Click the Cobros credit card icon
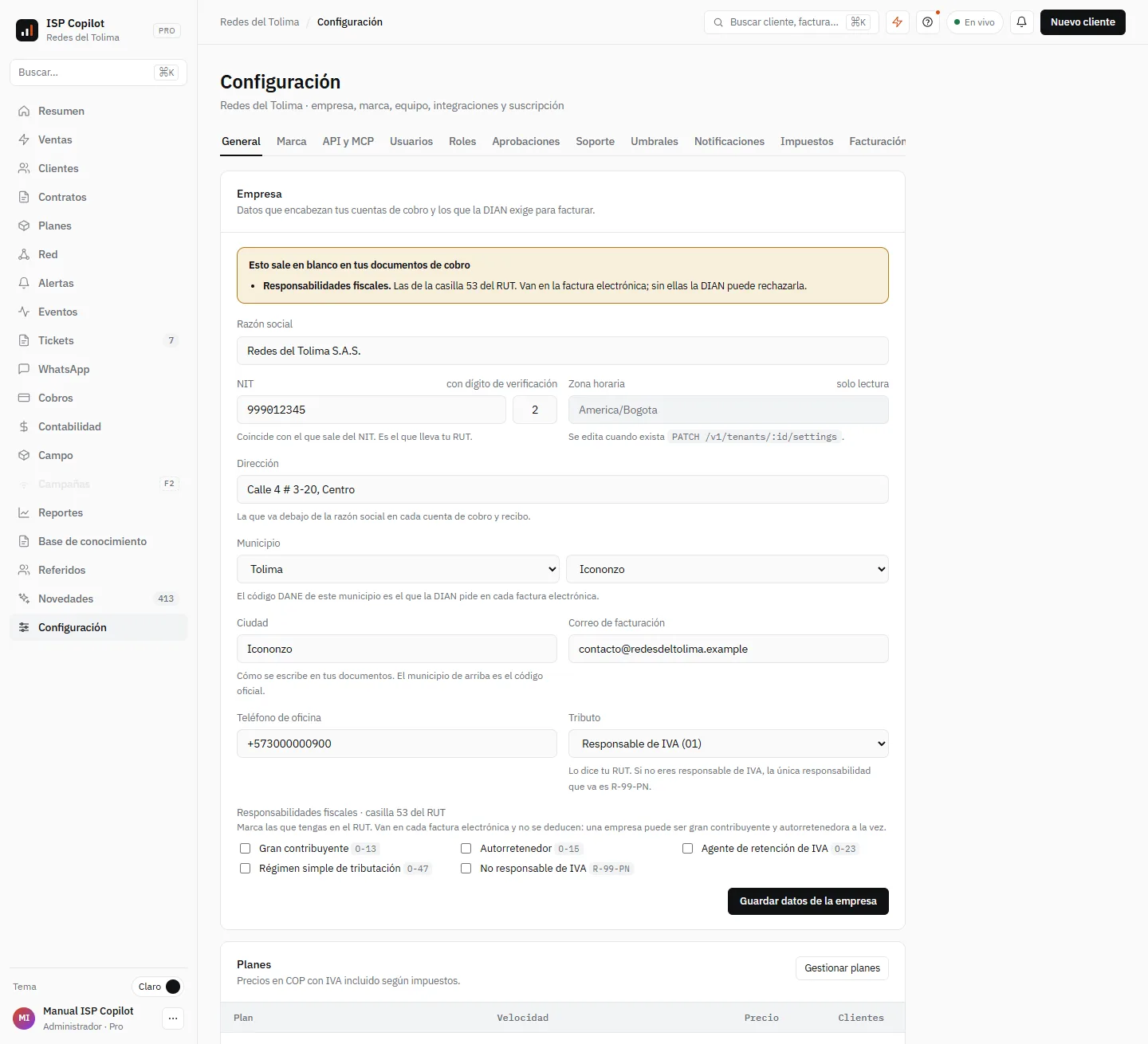Screen dimensions: 1148x1044 [x=24, y=398]
